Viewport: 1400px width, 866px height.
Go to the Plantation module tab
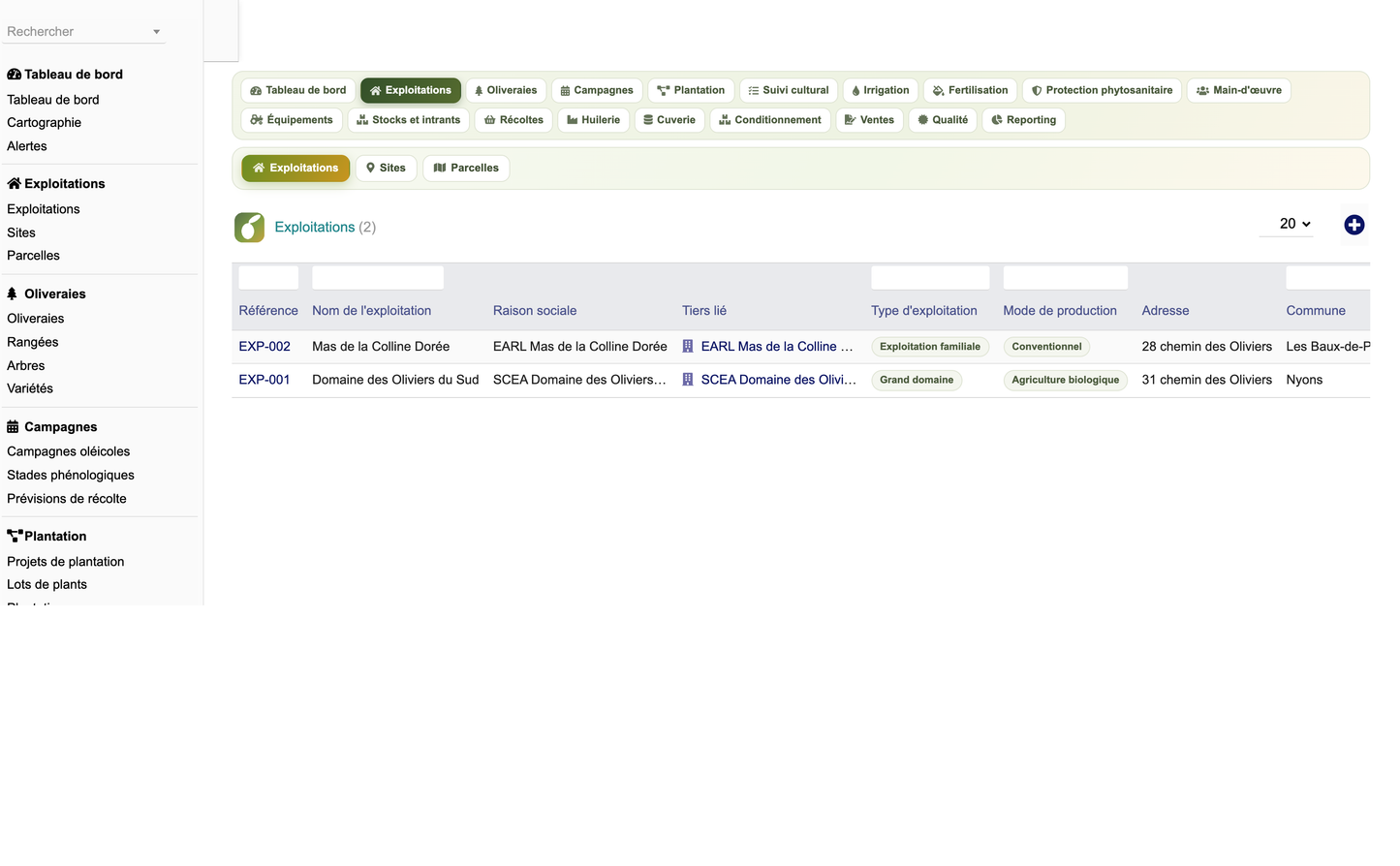[x=691, y=90]
